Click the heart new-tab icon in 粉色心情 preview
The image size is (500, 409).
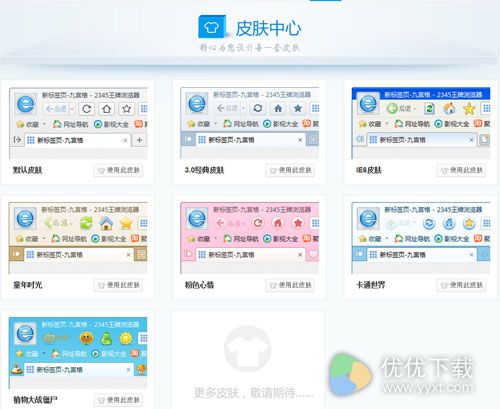click(x=313, y=254)
